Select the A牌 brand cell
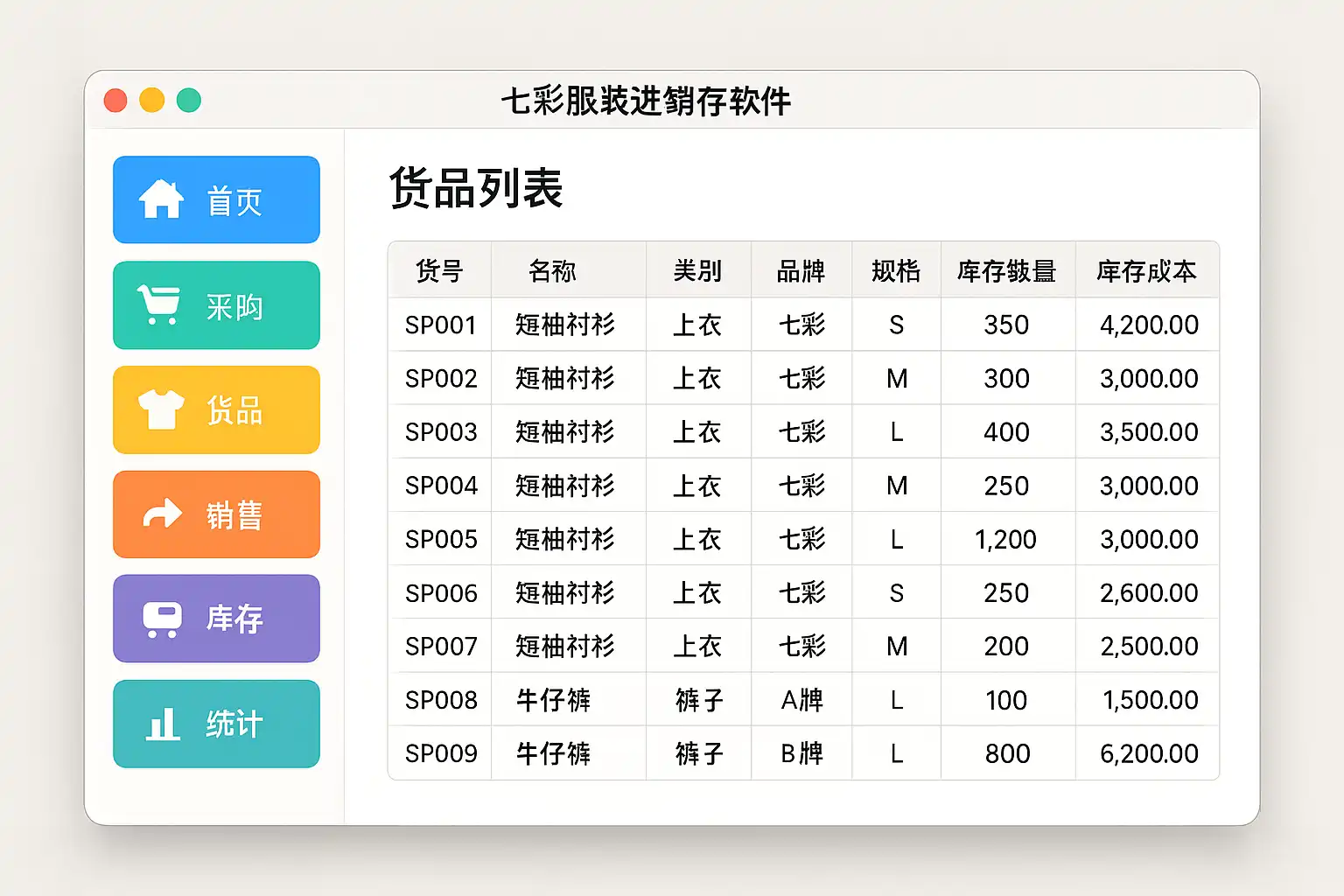The image size is (1344, 896). (x=801, y=700)
